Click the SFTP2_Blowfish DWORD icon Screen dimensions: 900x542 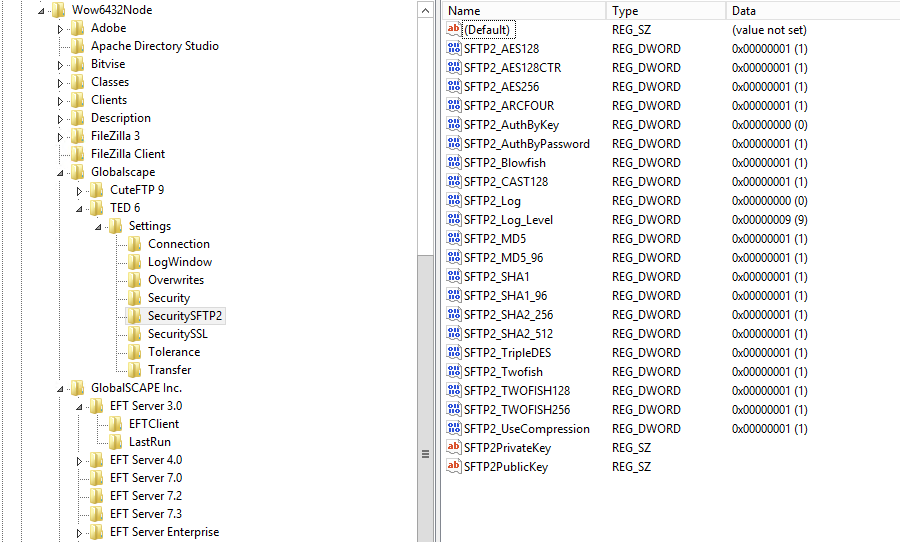click(453, 162)
